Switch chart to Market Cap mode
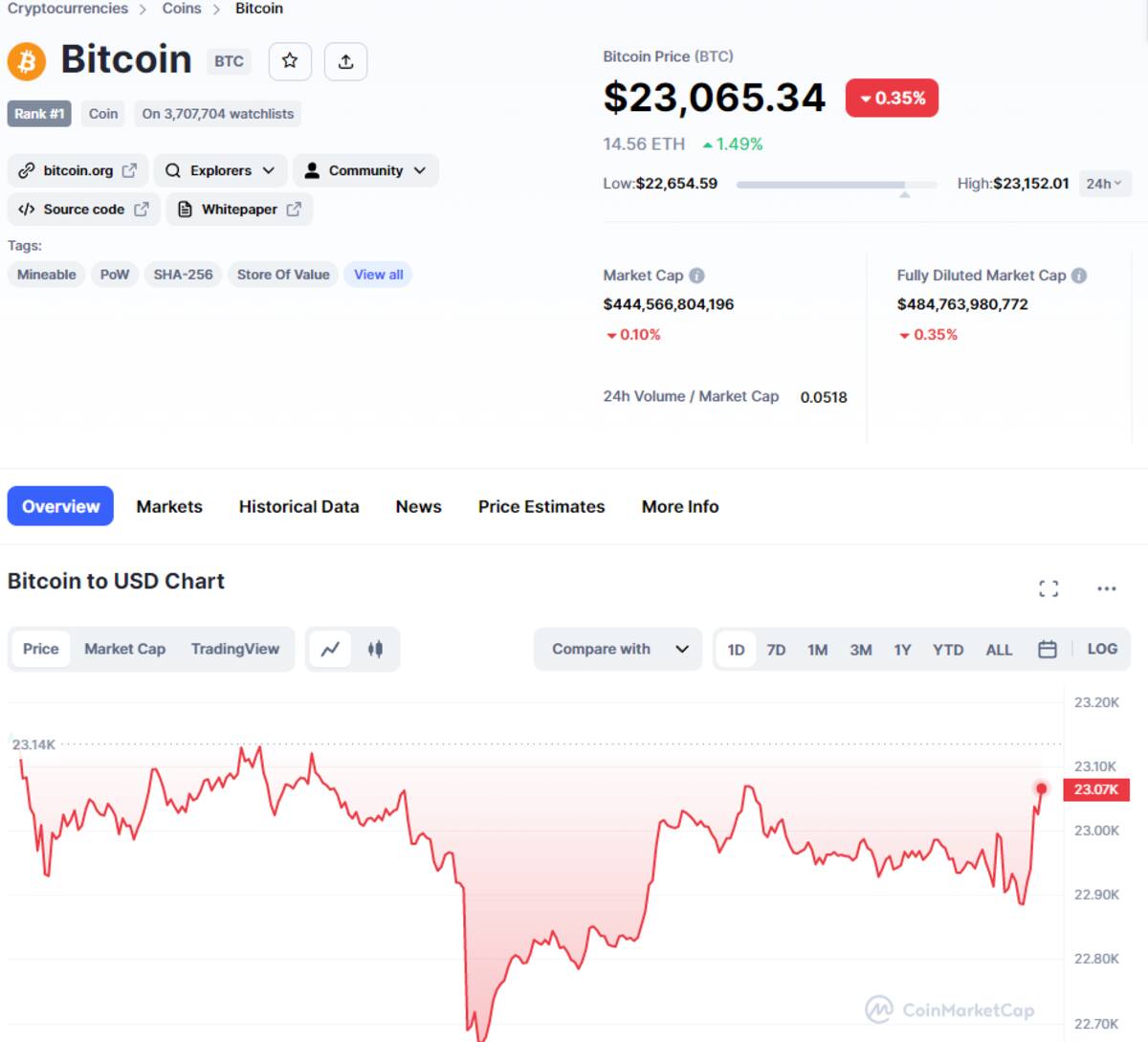1148x1042 pixels. point(124,649)
